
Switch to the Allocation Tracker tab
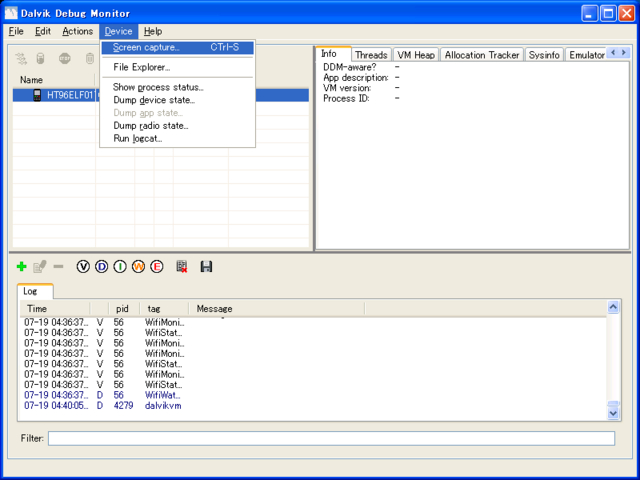(482, 55)
